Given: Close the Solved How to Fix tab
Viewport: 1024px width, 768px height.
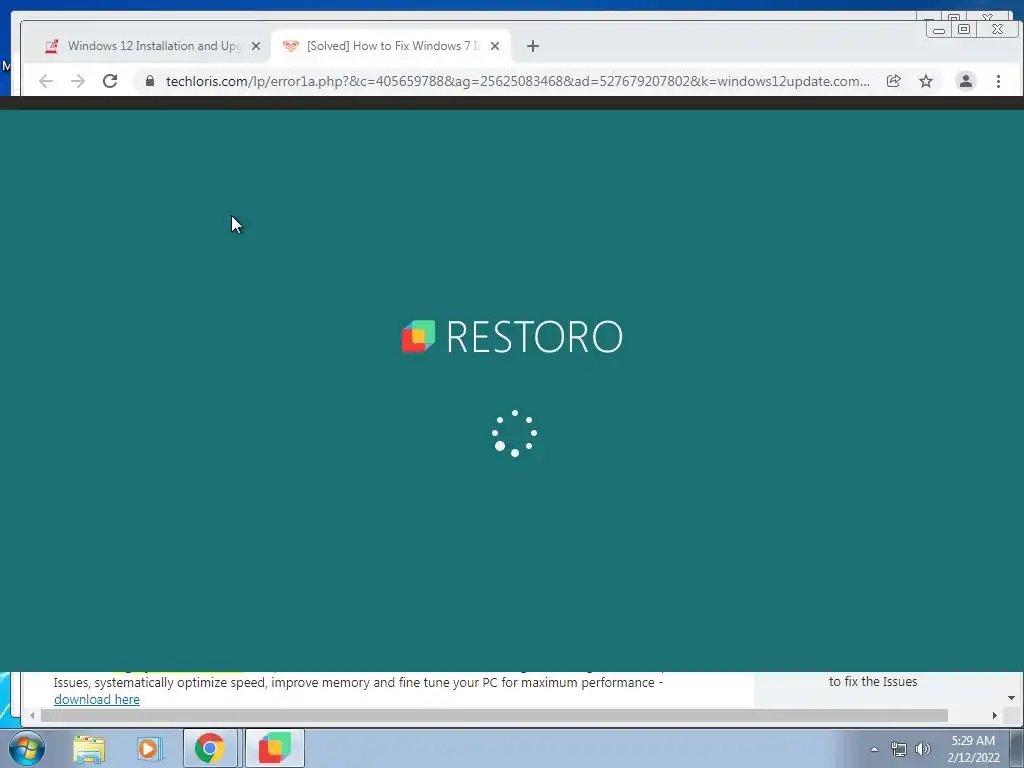Looking at the screenshot, I should pos(495,46).
